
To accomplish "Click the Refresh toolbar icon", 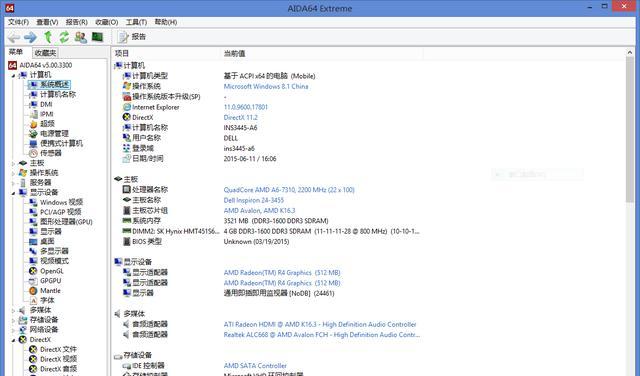I will click(64, 37).
